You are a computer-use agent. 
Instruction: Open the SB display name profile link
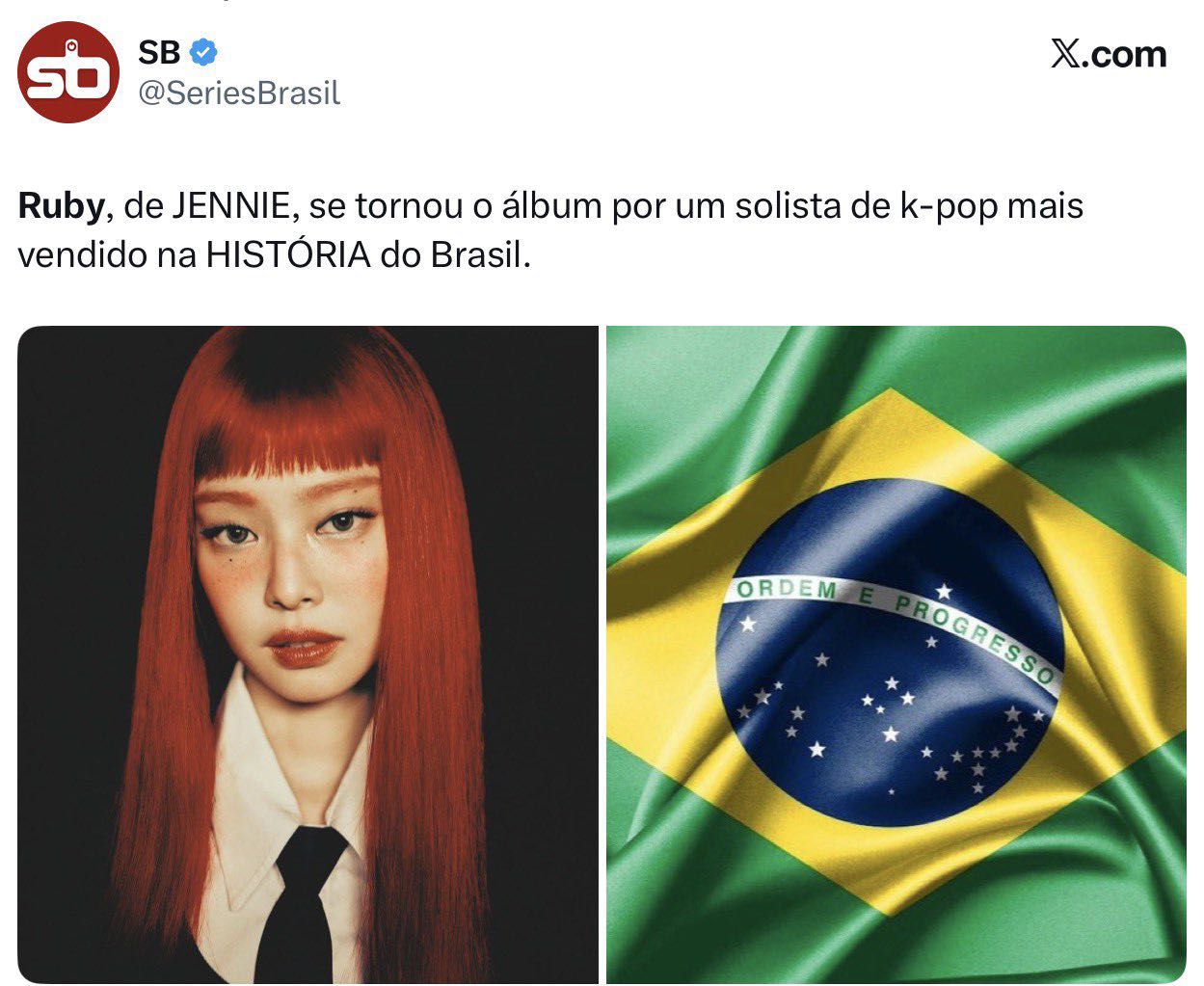point(159,52)
